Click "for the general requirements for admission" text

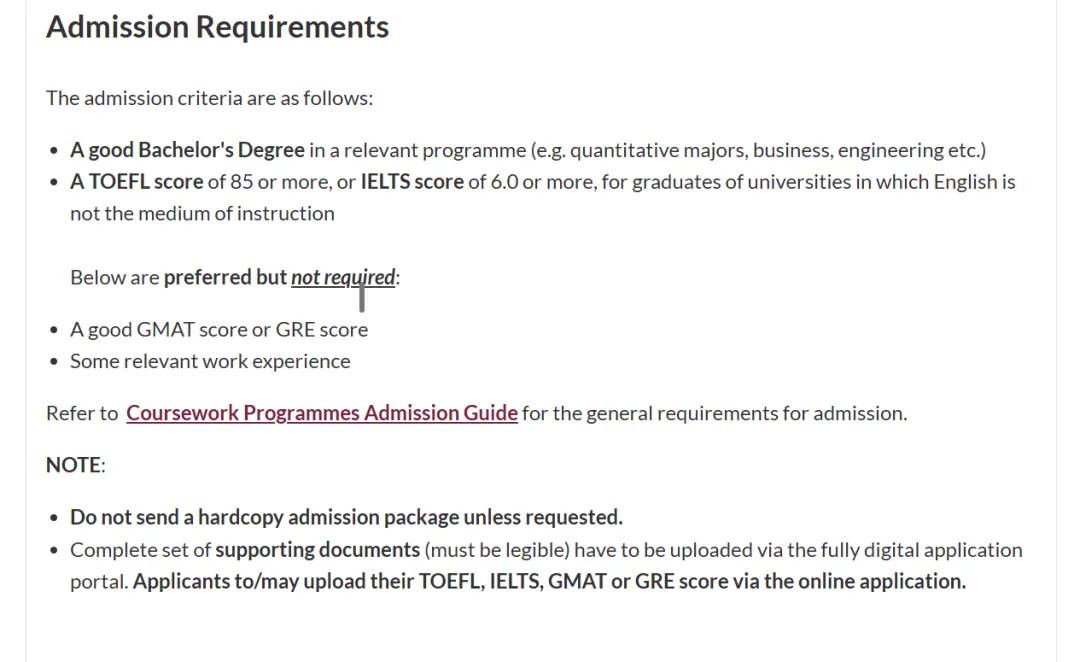coord(714,413)
